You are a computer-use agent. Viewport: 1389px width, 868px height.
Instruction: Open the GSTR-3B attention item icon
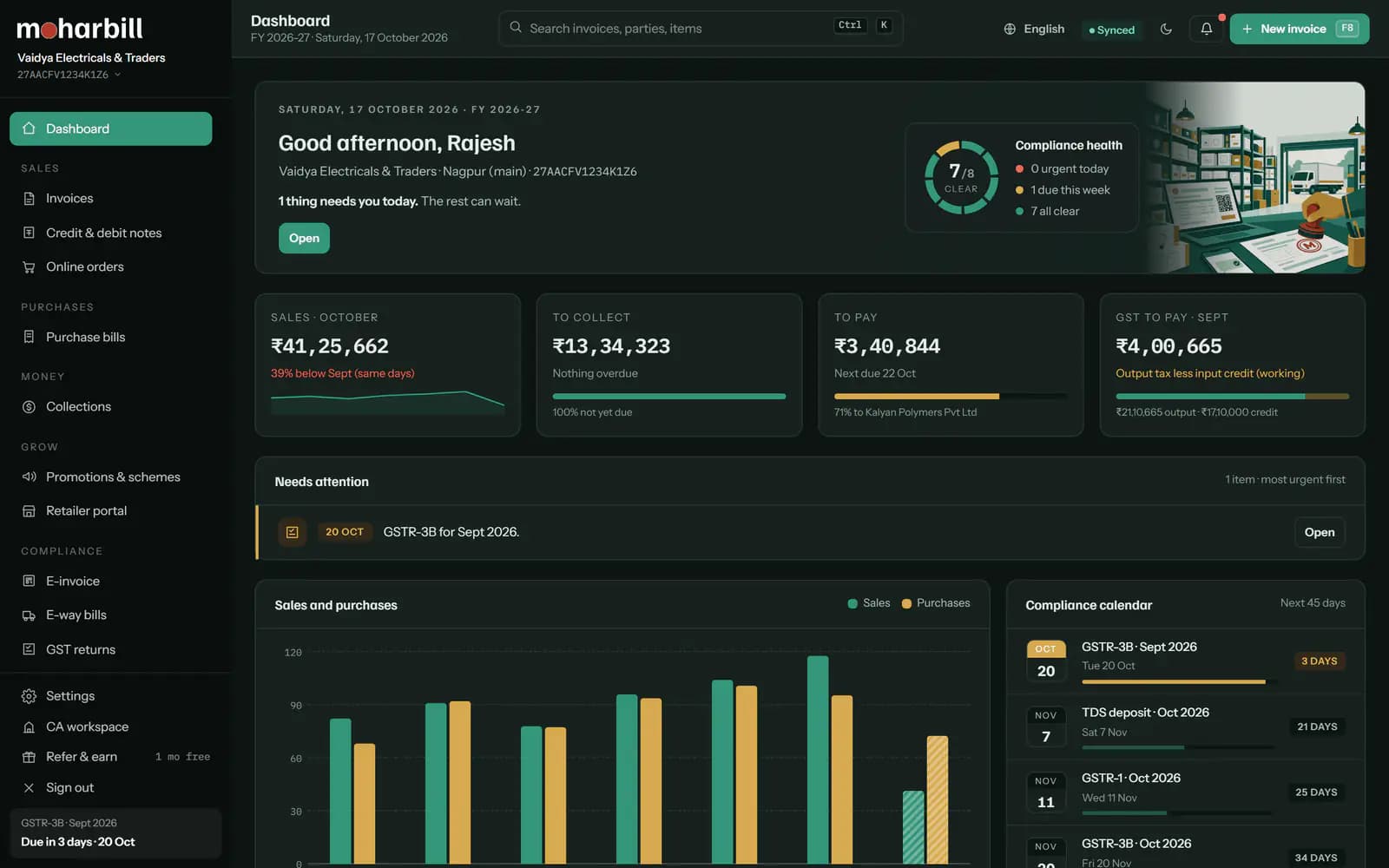click(292, 532)
